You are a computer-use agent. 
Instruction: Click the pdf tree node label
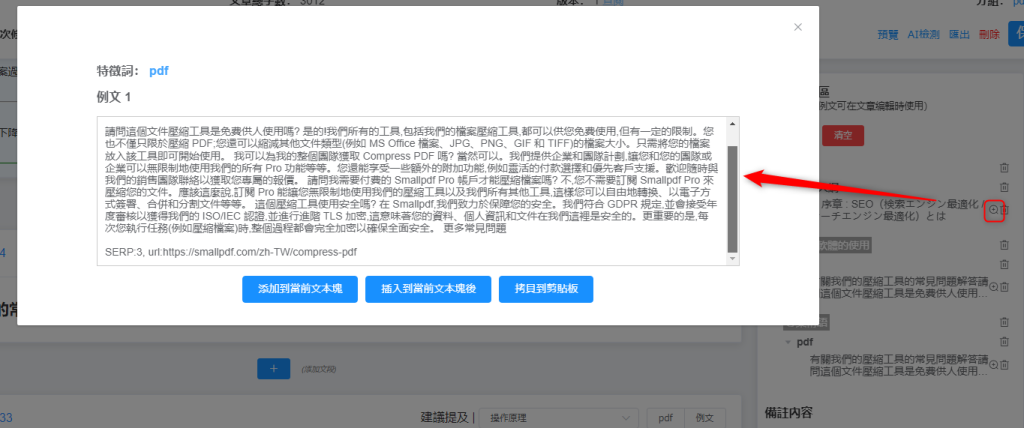pos(805,342)
